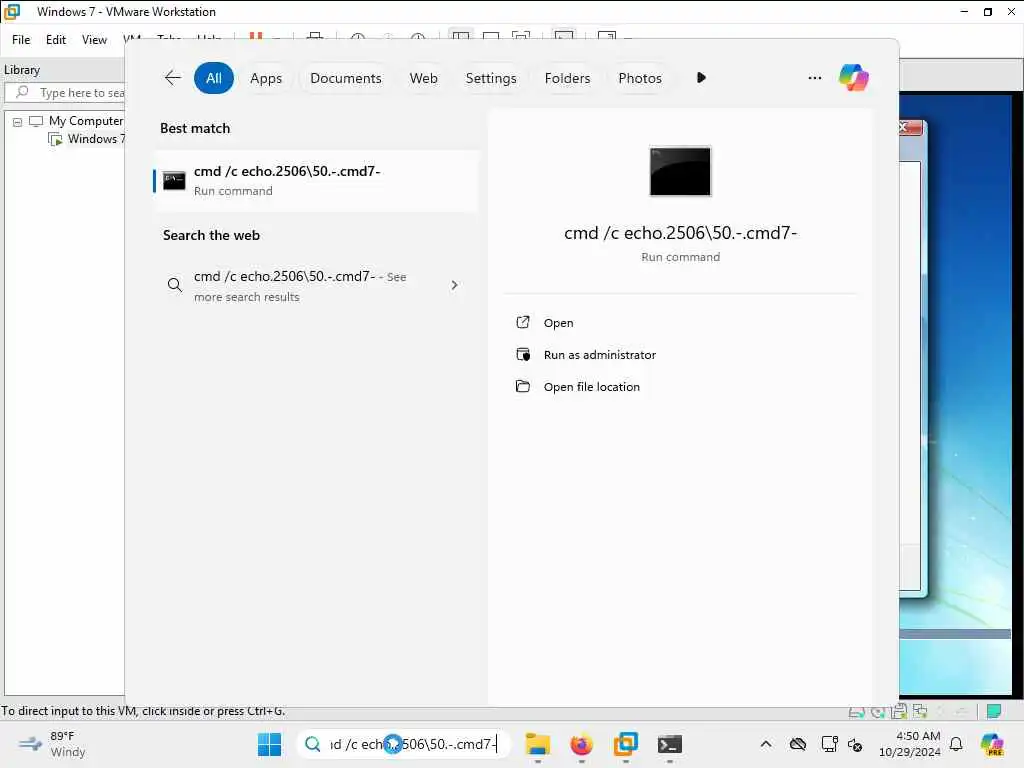
Task: Click the VMware Library search field
Action: click(65, 93)
